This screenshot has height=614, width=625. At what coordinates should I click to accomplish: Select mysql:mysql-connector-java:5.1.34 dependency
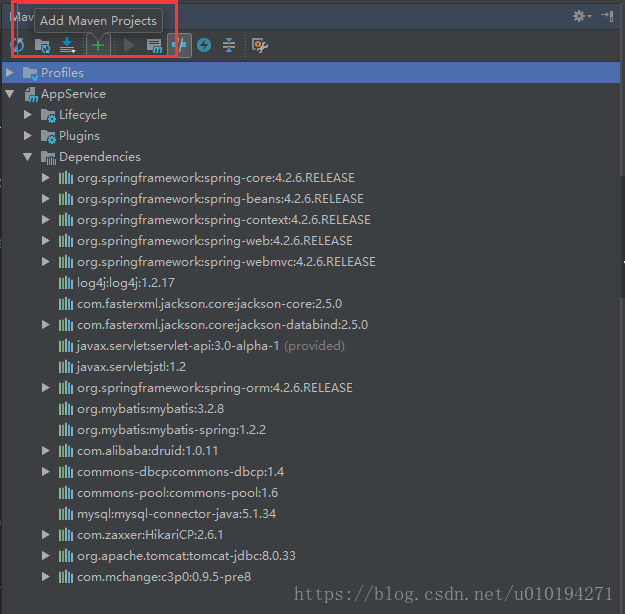point(176,514)
